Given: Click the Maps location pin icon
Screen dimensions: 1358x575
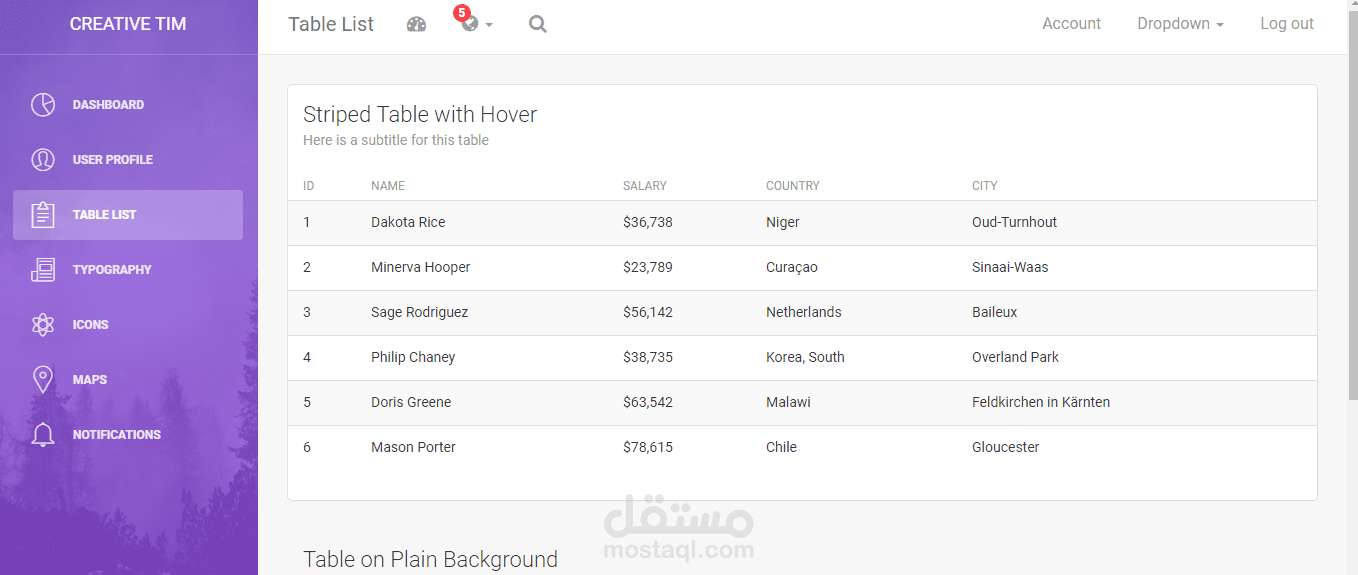Looking at the screenshot, I should click(x=42, y=380).
